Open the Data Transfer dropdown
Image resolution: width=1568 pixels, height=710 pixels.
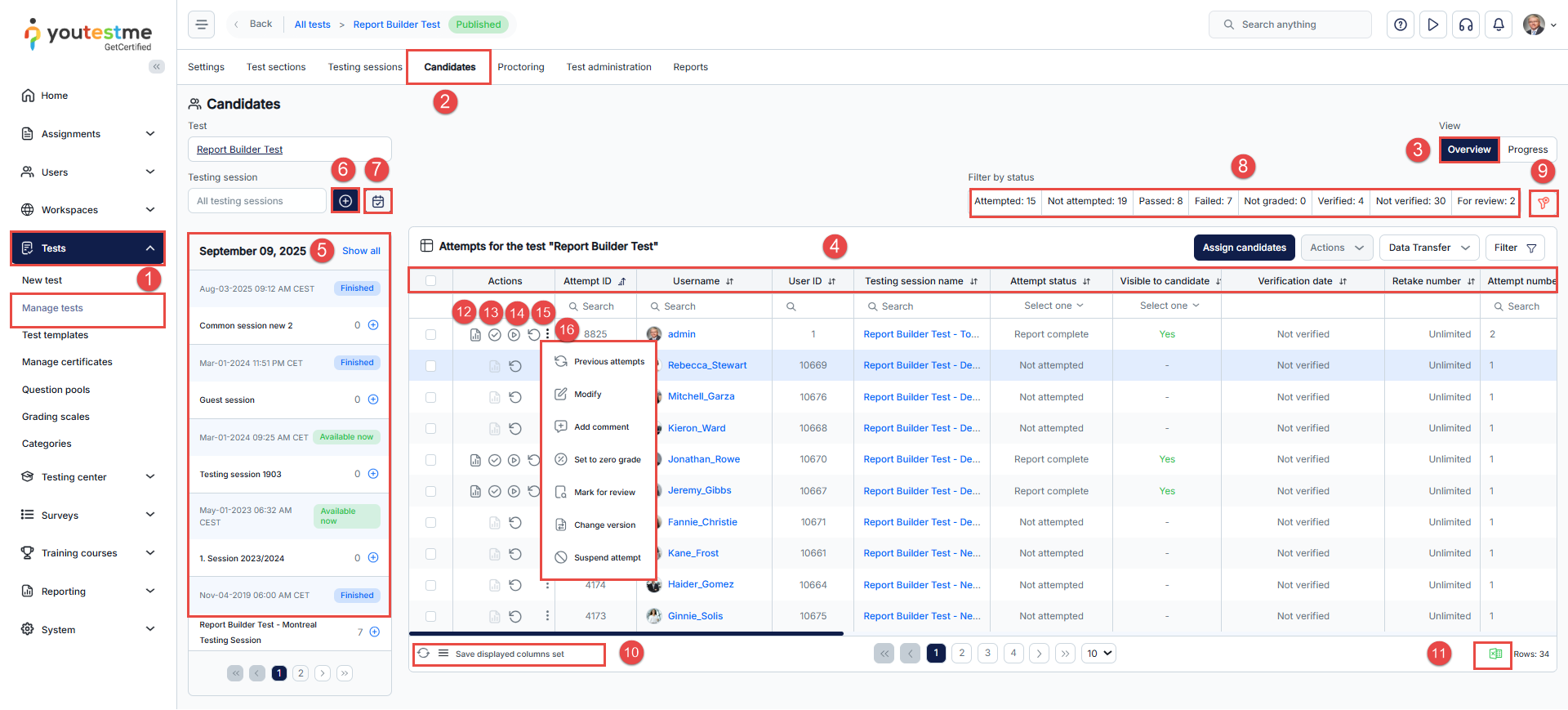click(x=1428, y=248)
